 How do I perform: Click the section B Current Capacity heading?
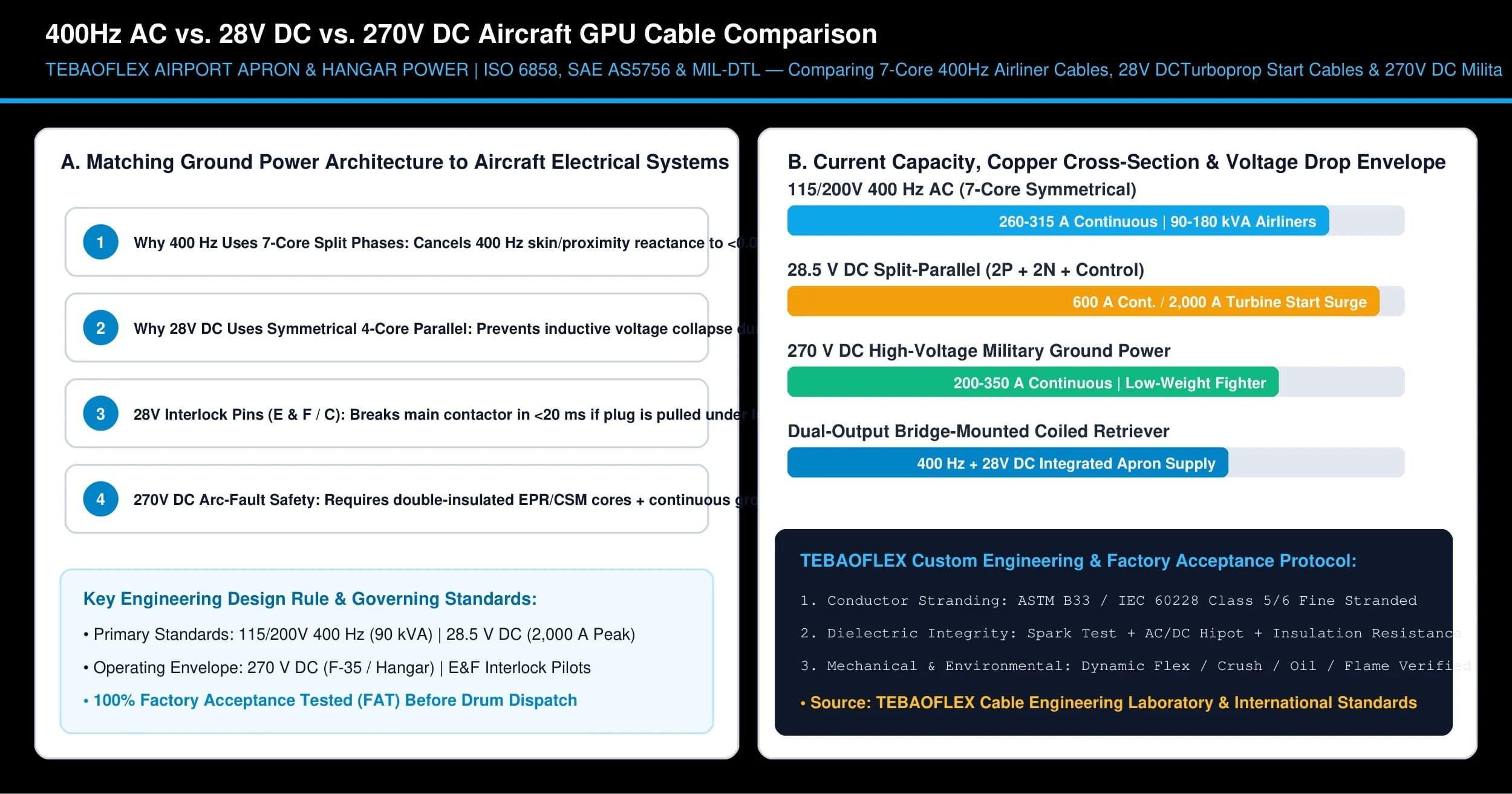click(x=1116, y=162)
